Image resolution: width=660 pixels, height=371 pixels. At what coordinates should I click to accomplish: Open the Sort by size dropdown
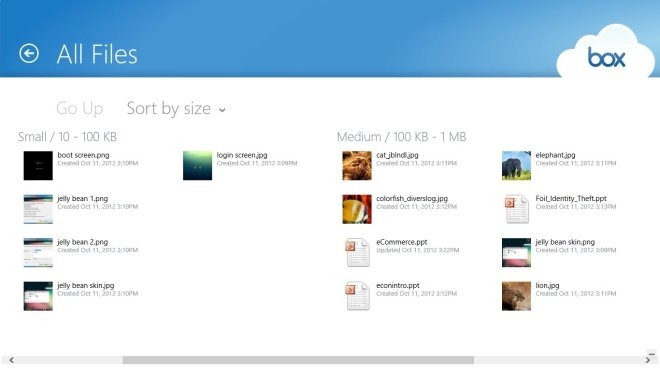pos(176,109)
